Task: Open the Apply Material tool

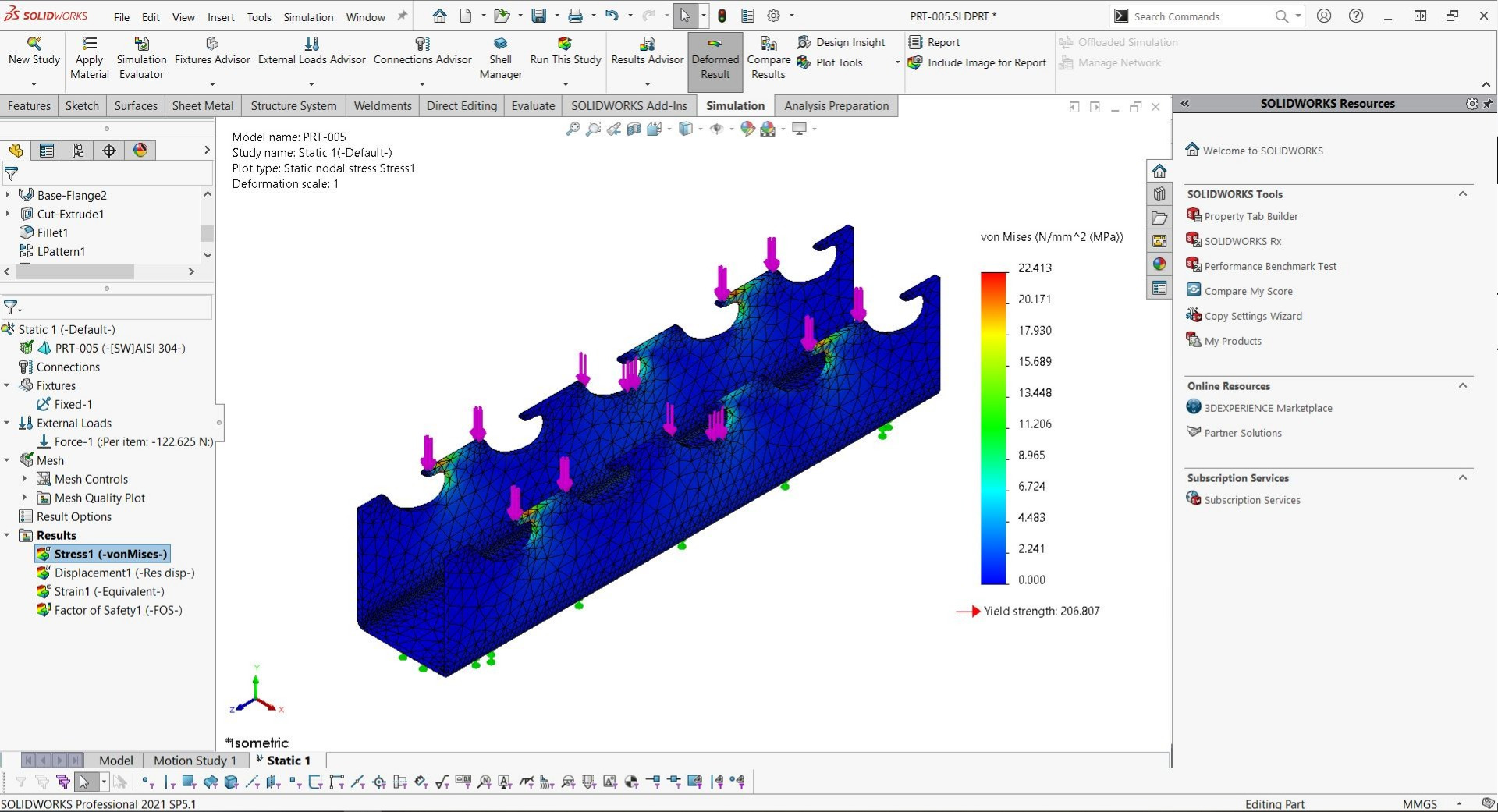Action: click(x=90, y=44)
